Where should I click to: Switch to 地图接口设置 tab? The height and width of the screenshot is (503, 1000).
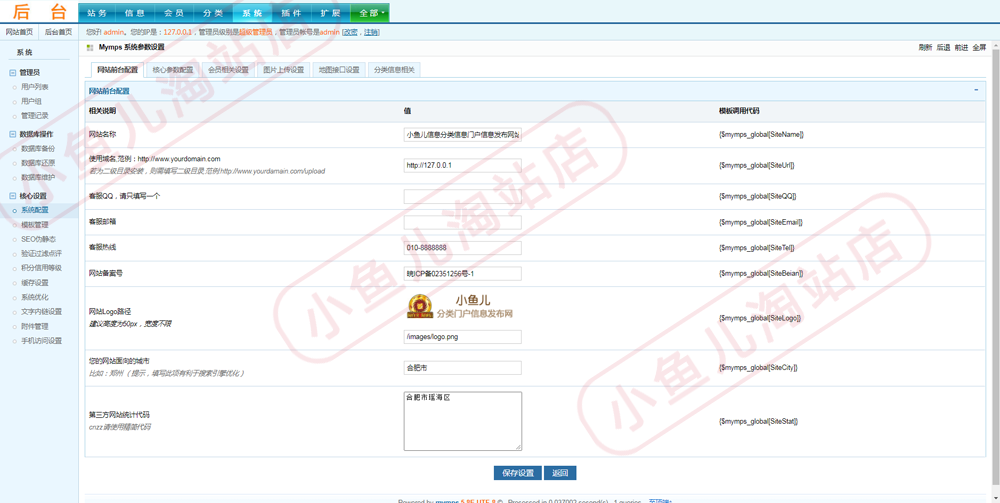(x=339, y=70)
